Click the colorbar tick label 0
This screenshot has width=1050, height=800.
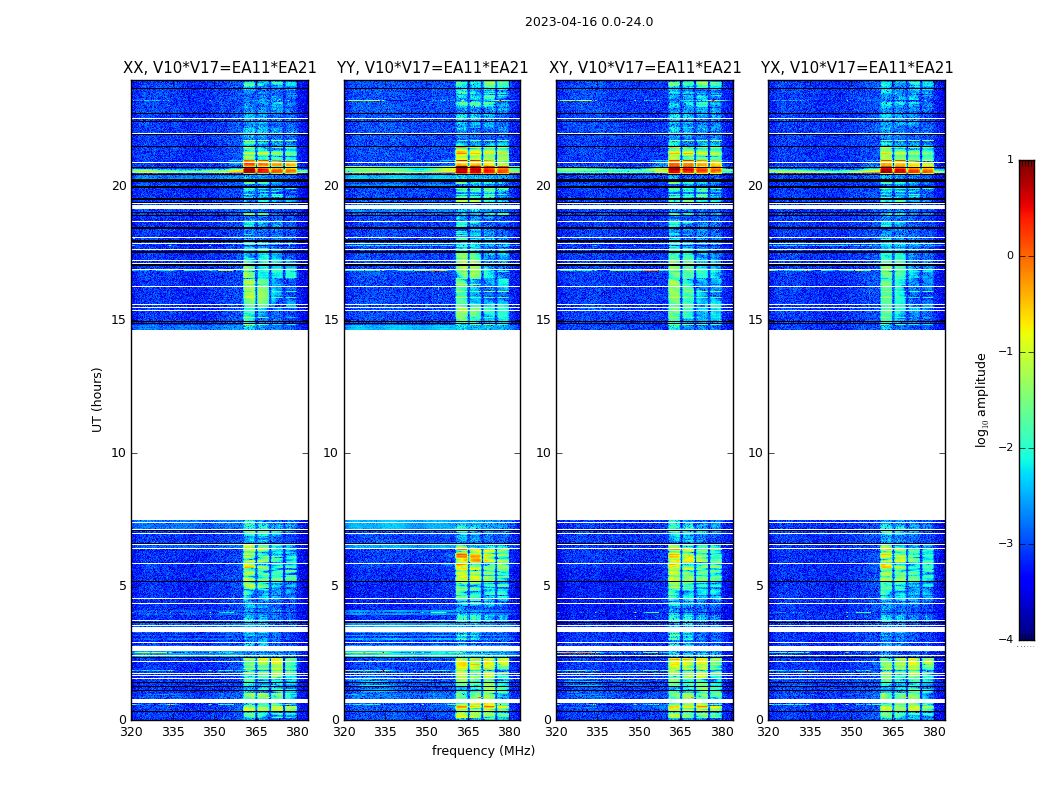point(1009,256)
